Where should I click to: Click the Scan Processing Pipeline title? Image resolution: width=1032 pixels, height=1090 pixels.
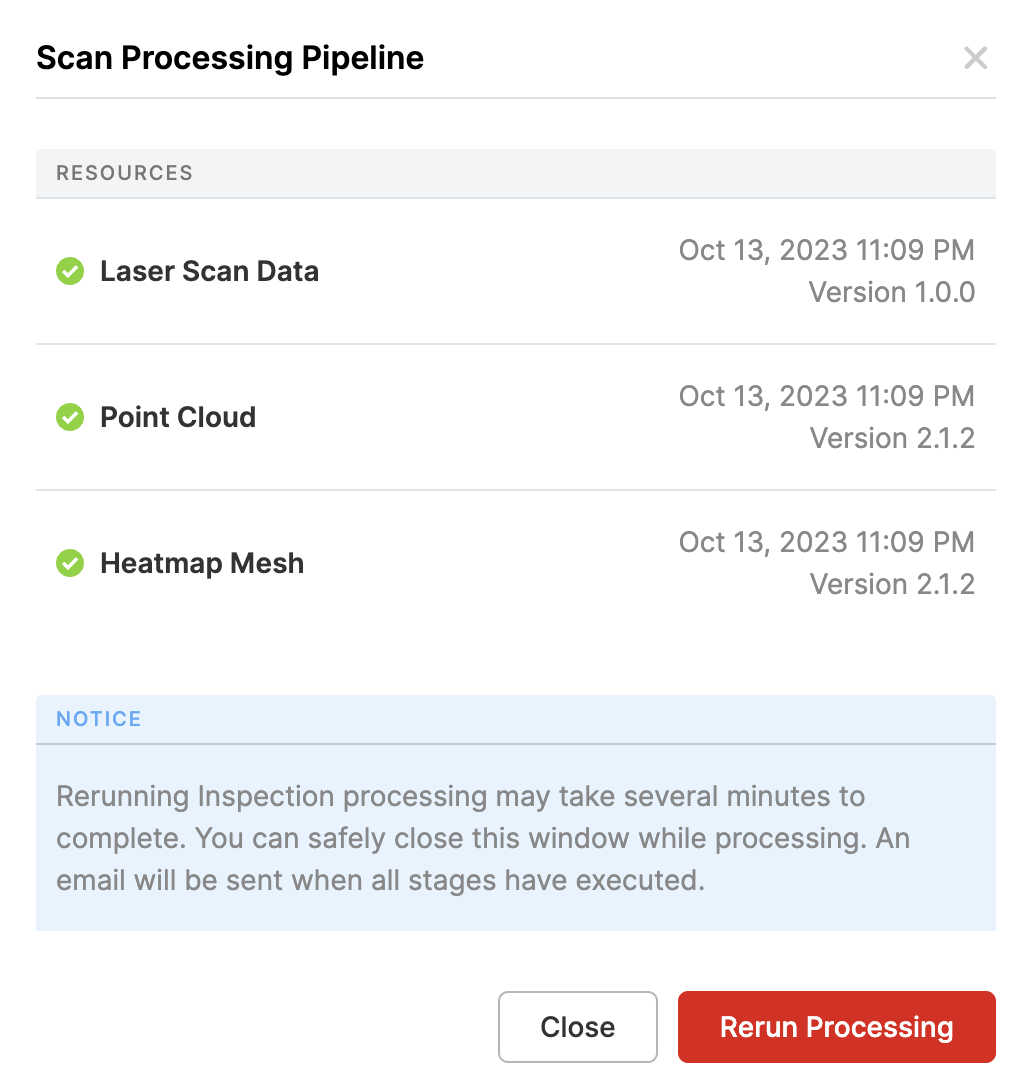229,57
